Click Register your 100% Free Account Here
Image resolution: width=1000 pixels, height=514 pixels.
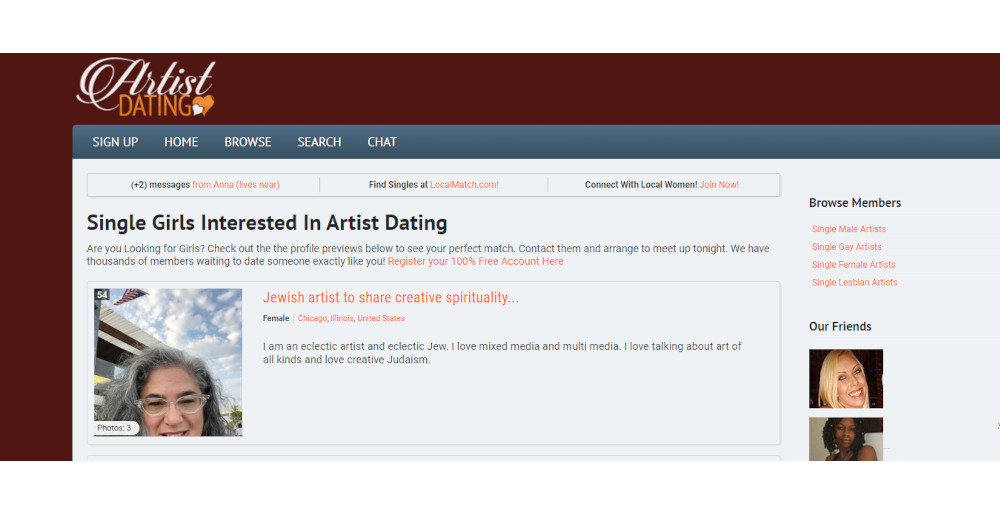[475, 261]
